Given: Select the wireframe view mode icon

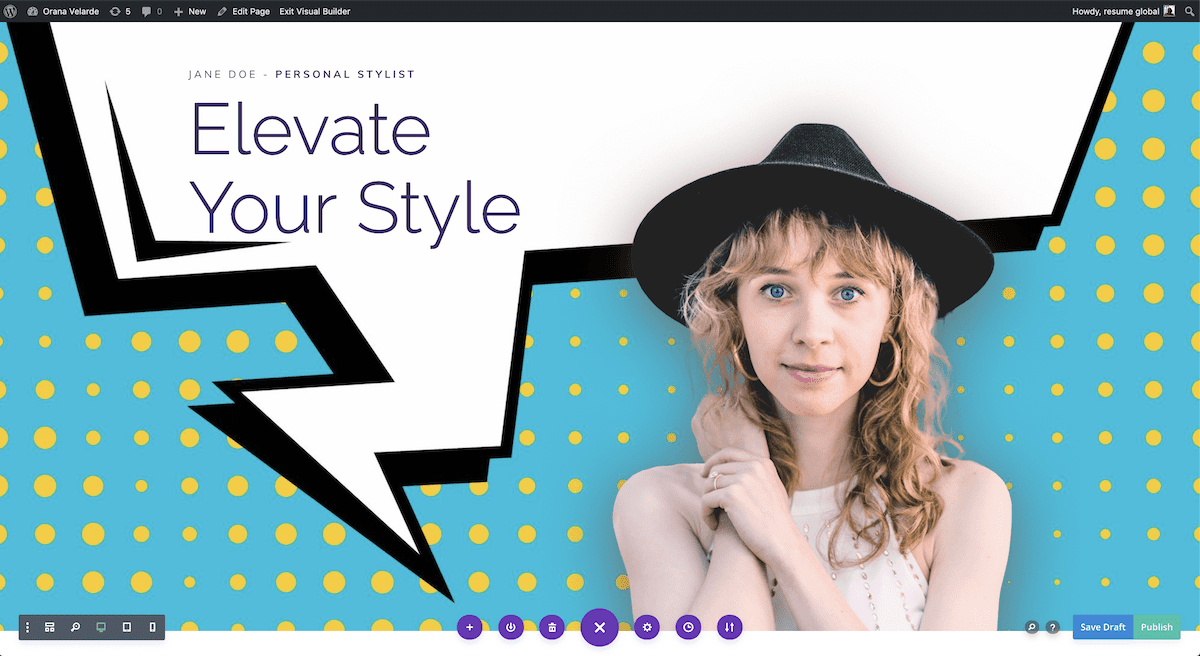Looking at the screenshot, I should coord(49,627).
